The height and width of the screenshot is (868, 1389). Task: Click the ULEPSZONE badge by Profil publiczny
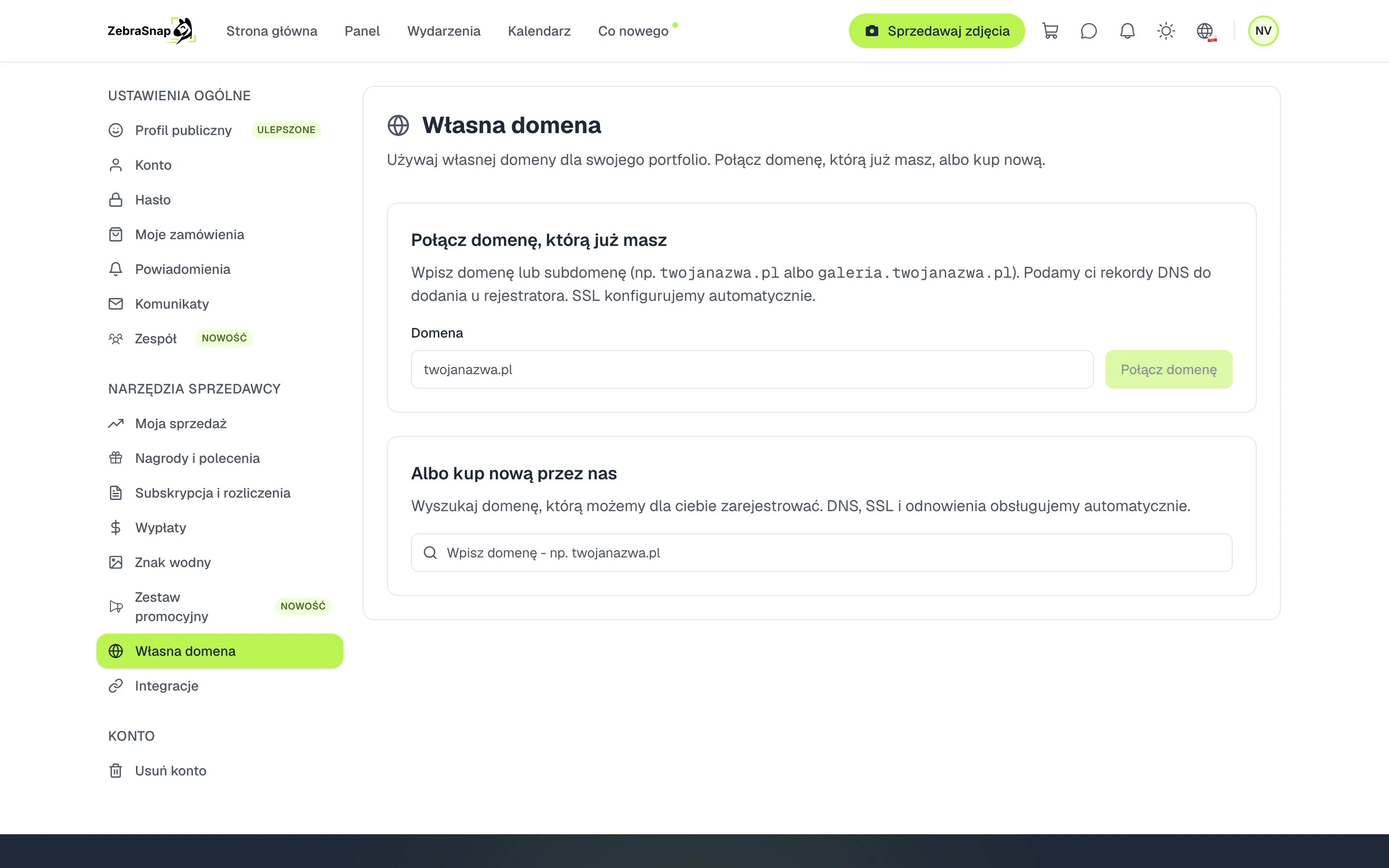(286, 130)
